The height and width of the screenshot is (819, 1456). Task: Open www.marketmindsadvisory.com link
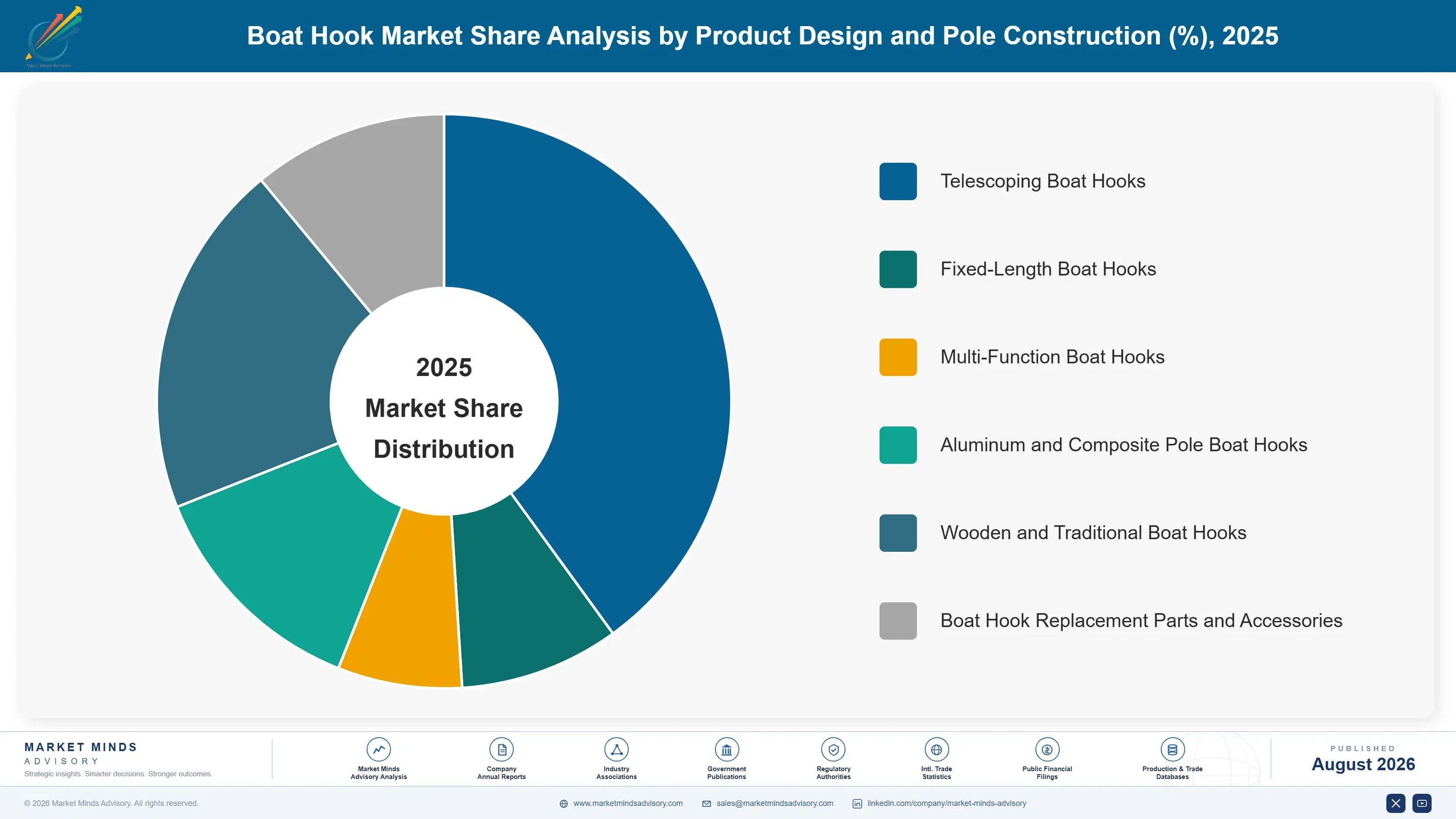(x=628, y=803)
